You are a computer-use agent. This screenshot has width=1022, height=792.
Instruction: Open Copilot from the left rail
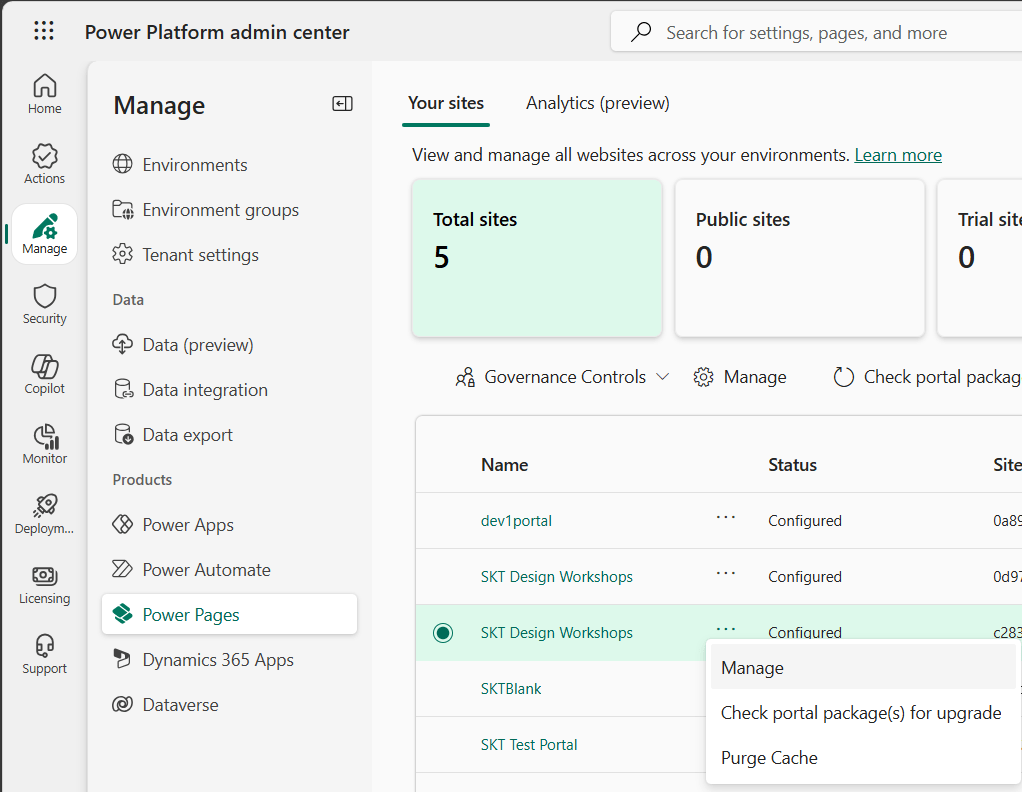[44, 374]
